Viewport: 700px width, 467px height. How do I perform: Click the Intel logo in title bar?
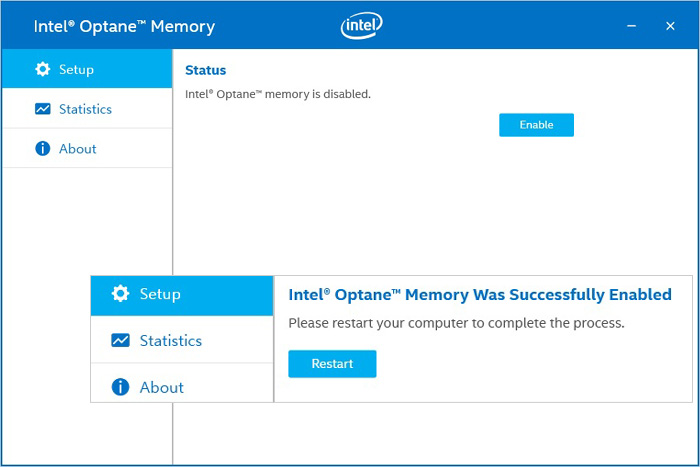tap(361, 25)
